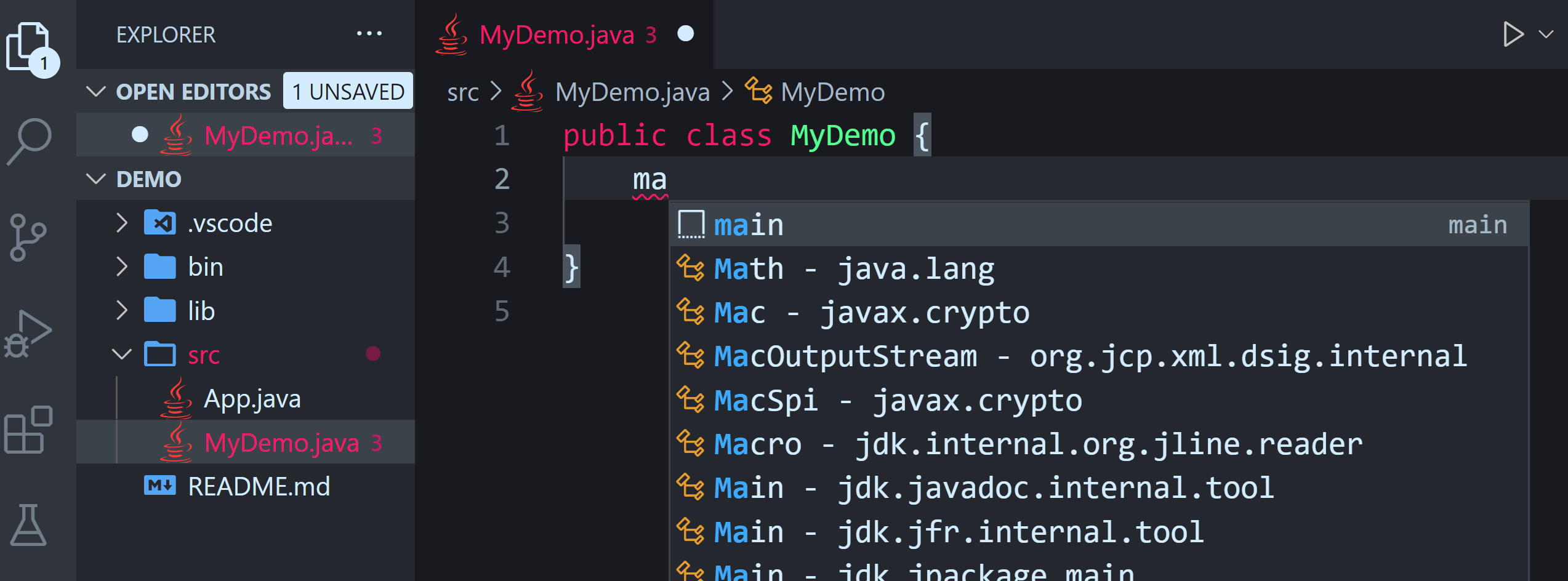The width and height of the screenshot is (1568, 581).
Task: Collapse the DEMO folder section
Action: (x=96, y=179)
